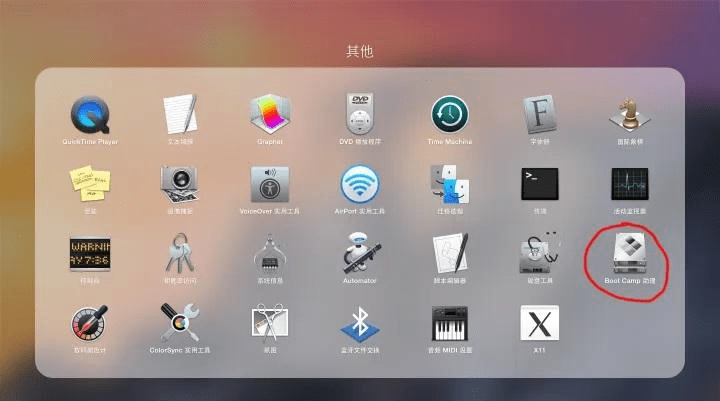The height and width of the screenshot is (401, 720).
Task: Launch Automator robot icon
Action: [360, 253]
